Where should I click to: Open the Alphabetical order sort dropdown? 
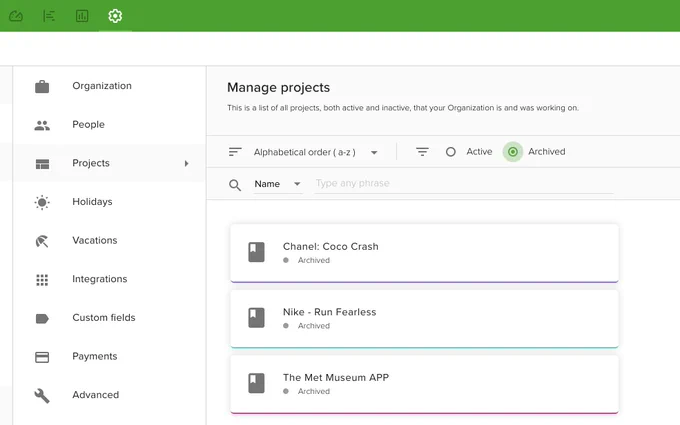(315, 152)
